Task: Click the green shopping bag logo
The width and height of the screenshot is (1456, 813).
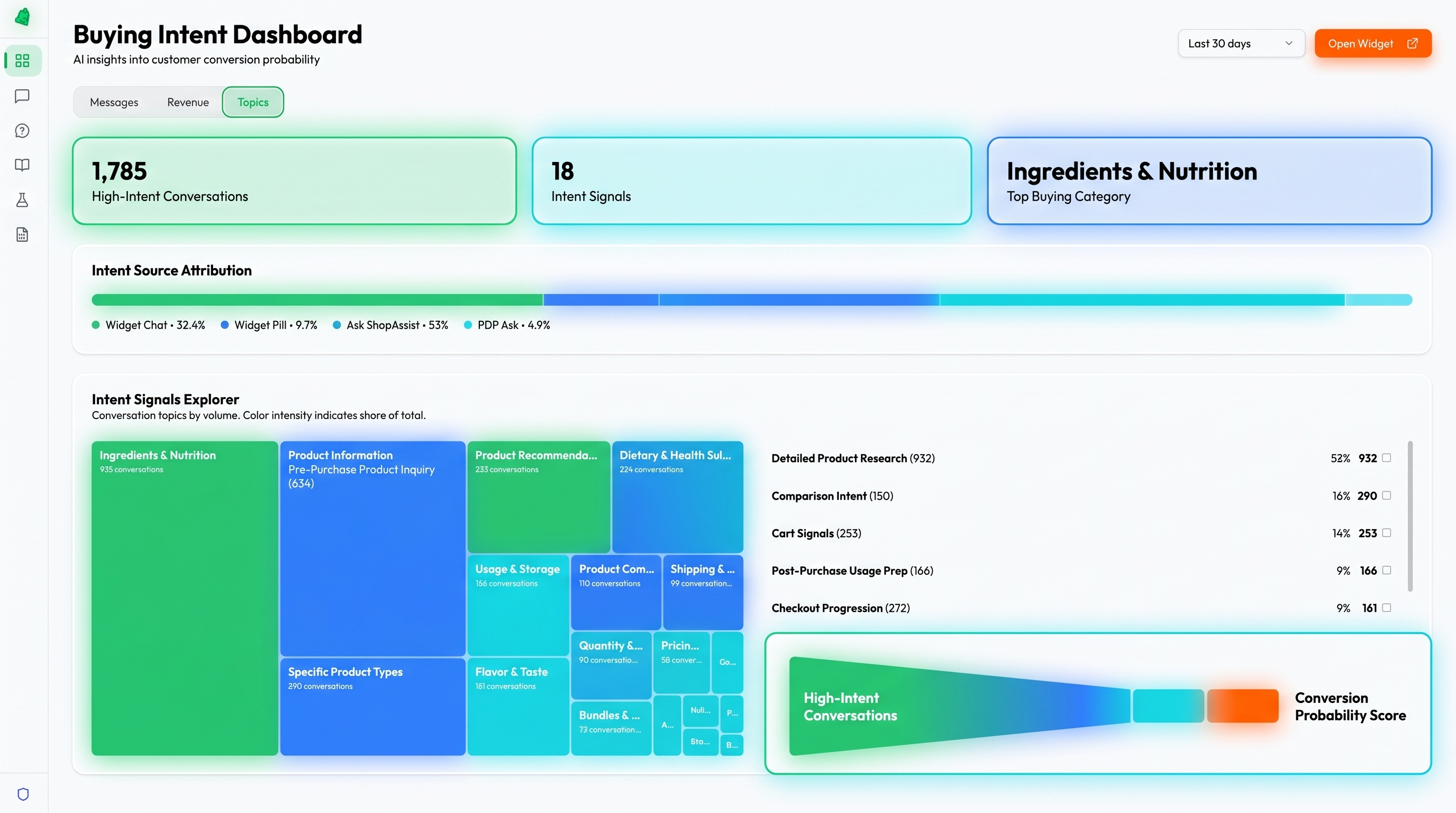Action: (x=23, y=16)
